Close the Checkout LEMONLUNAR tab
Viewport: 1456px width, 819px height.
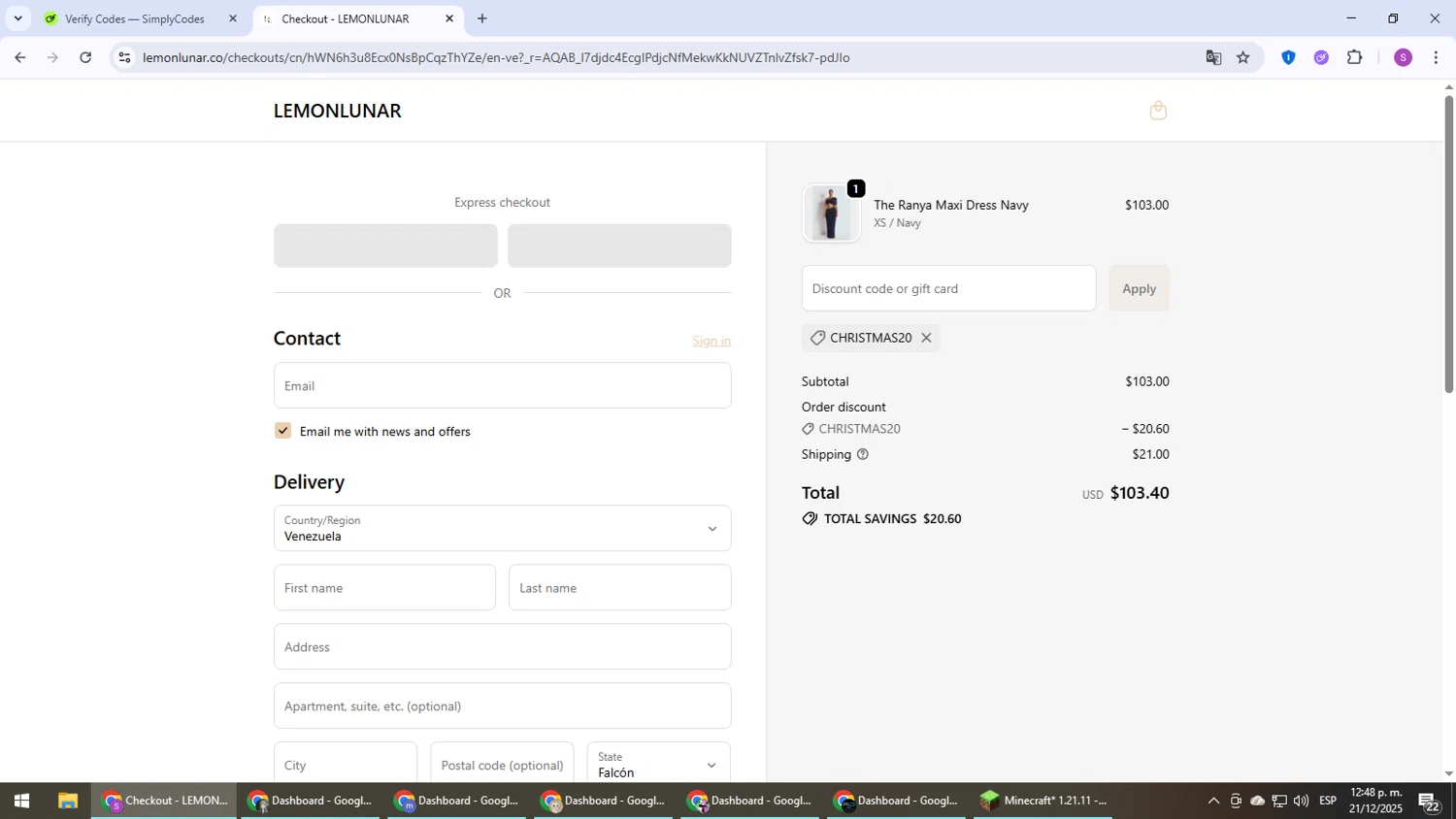(448, 18)
